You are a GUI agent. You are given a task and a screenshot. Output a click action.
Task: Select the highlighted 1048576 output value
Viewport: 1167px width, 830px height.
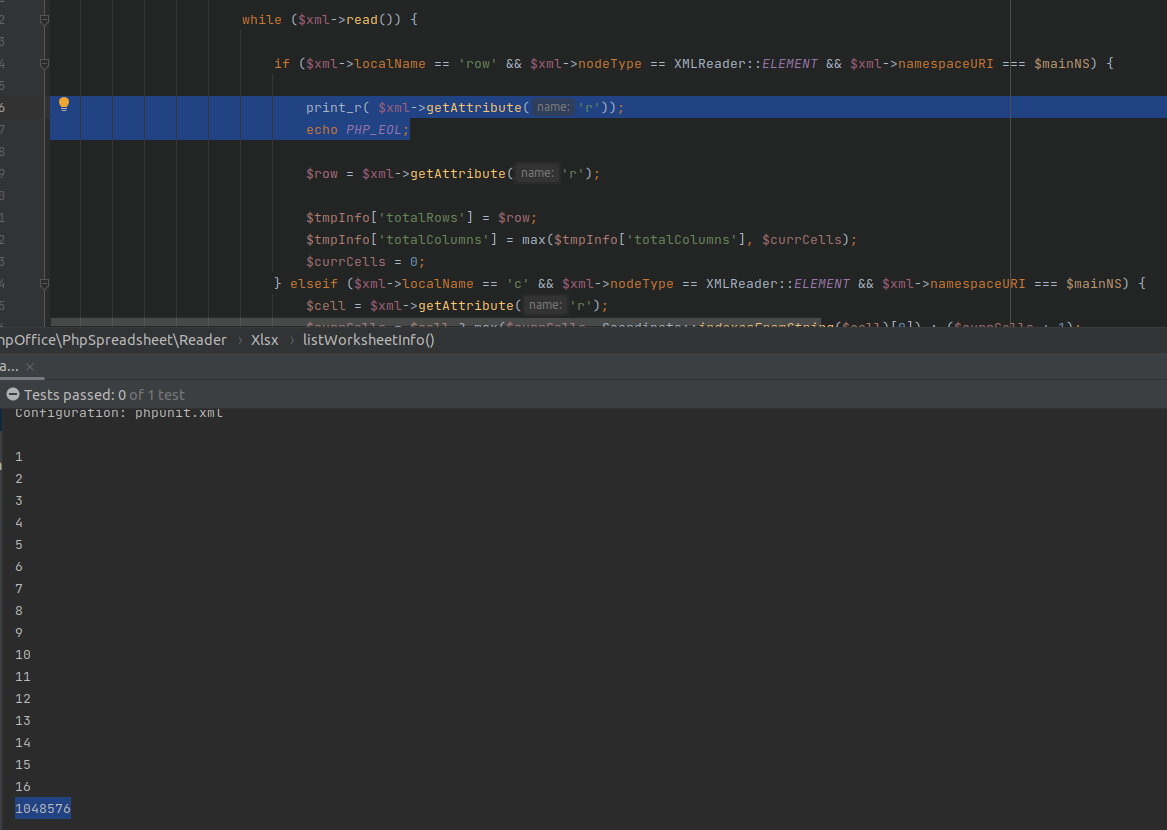click(x=42, y=808)
